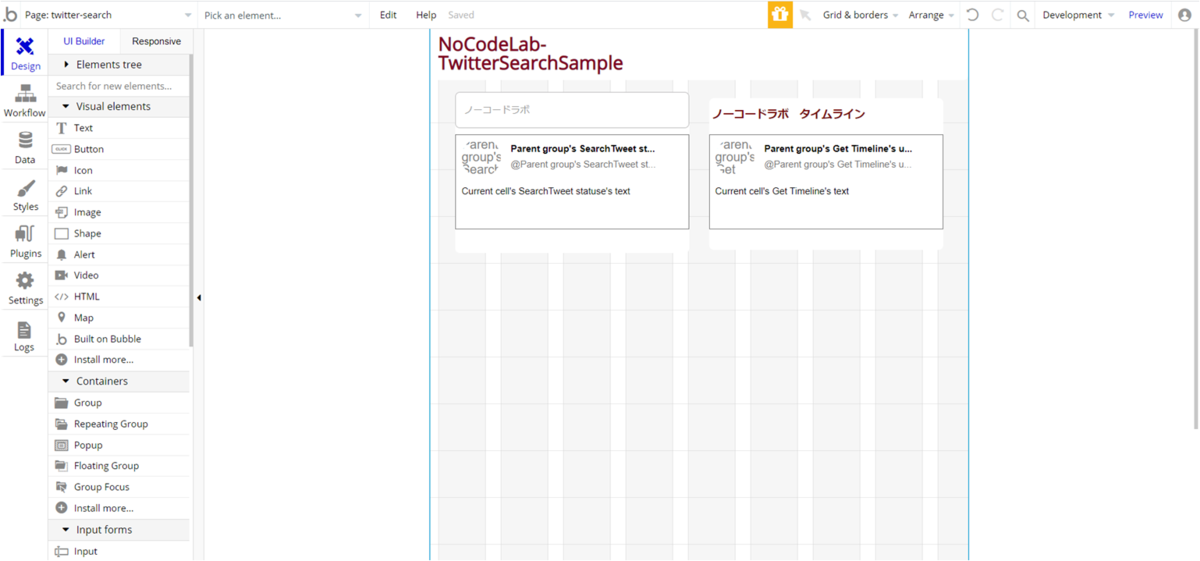Image resolution: width=1200 pixels, height=561 pixels.
Task: Select the Text element
Action: click(118, 128)
